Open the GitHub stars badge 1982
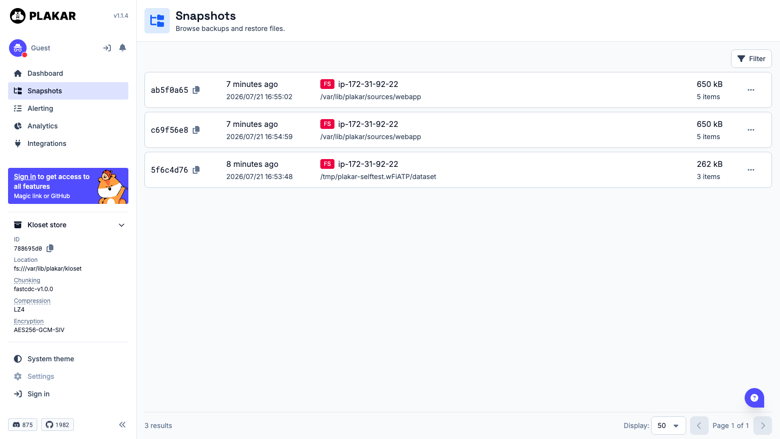The width and height of the screenshot is (780, 439). click(x=58, y=425)
